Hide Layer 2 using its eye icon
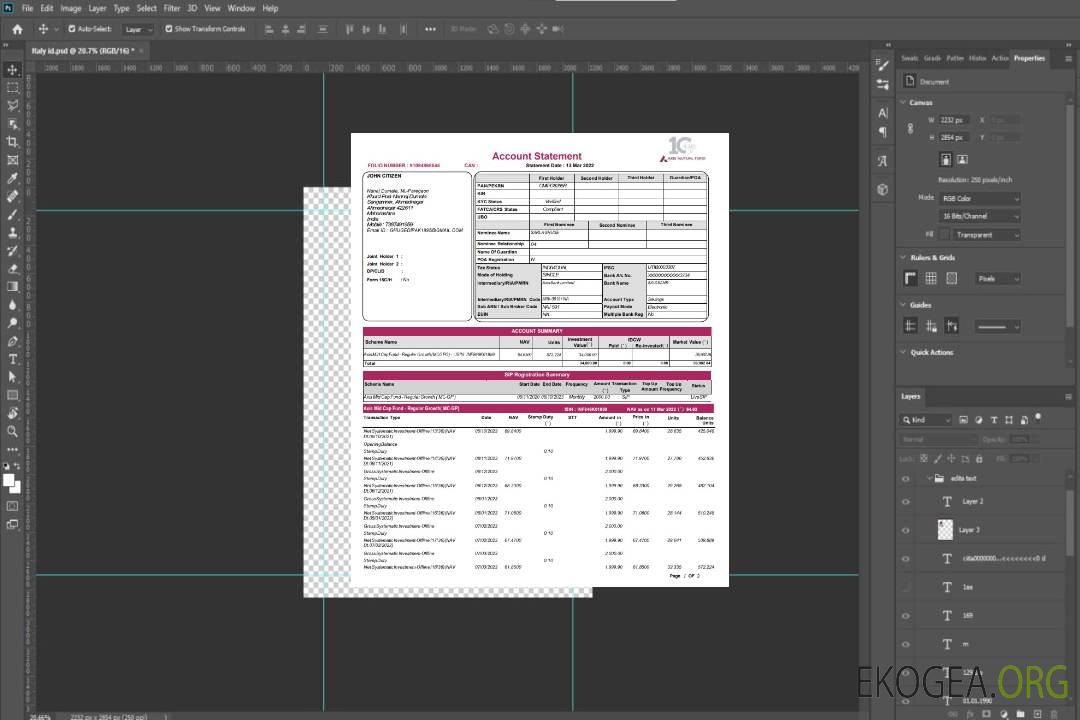Viewport: 1080px width, 720px height. coord(906,502)
